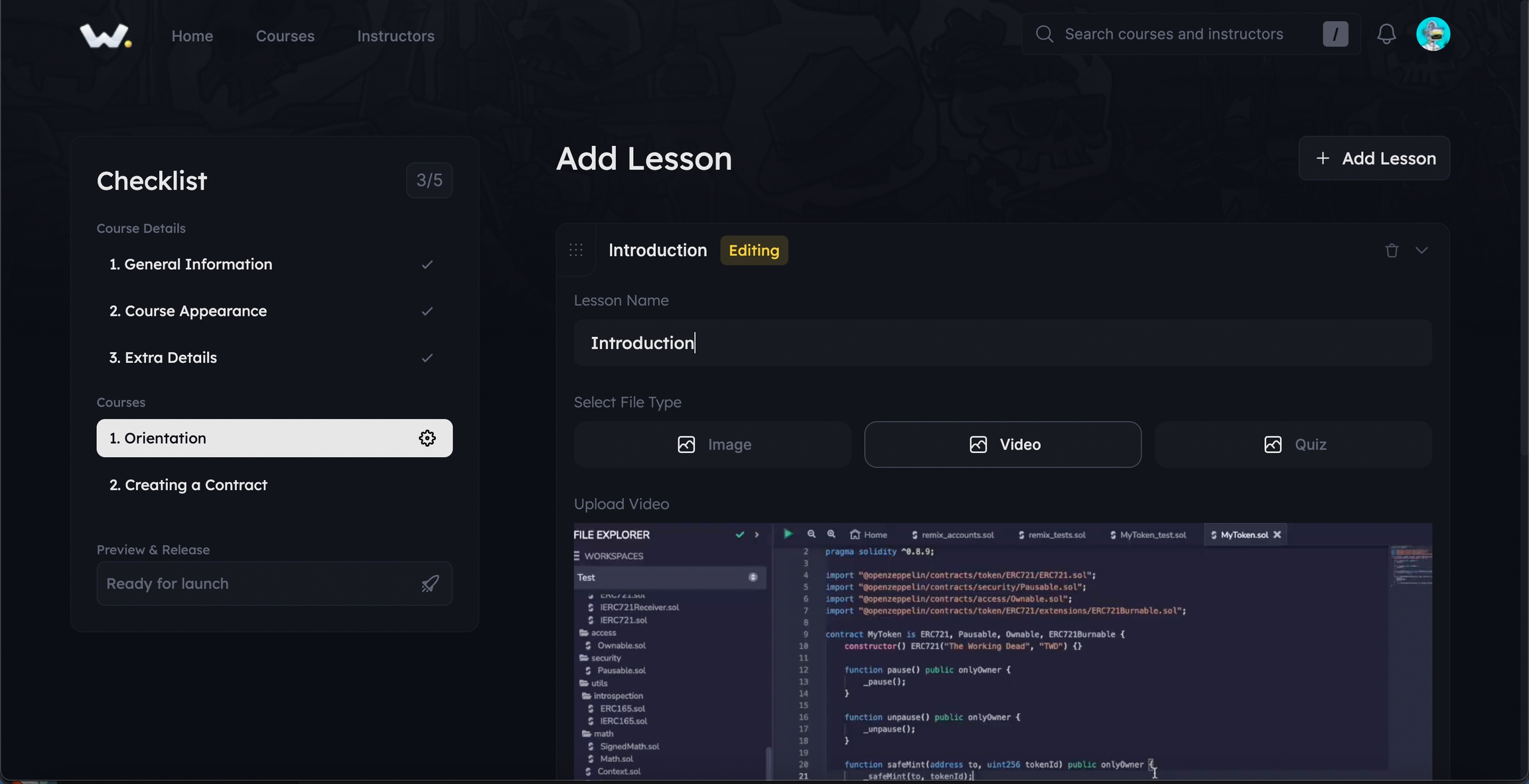1529x784 pixels.
Task: Select Quiz file type option
Action: [x=1293, y=444]
